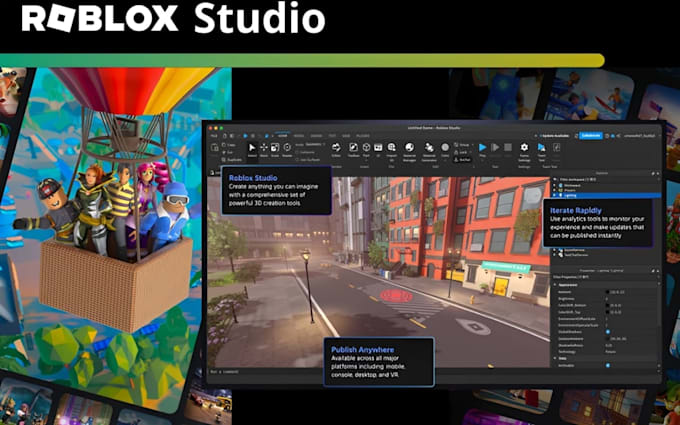This screenshot has width=680, height=425.
Task: Open Game Settings
Action: (524, 151)
